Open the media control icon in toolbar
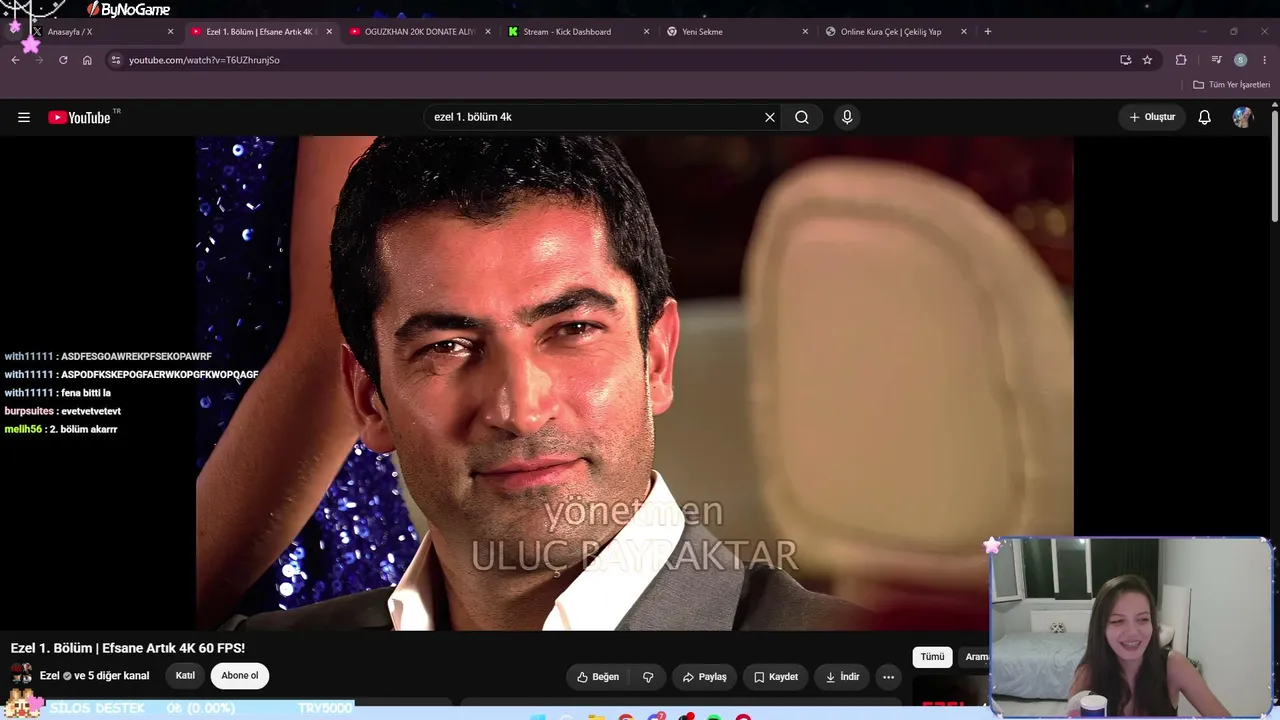Image resolution: width=1280 pixels, height=720 pixels. pyautogui.click(x=1216, y=60)
